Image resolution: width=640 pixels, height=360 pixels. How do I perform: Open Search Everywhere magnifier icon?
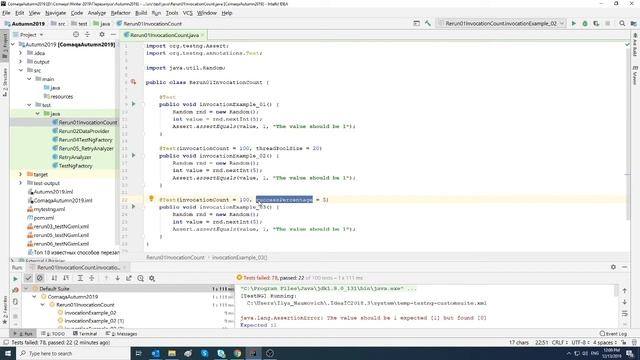622,24
